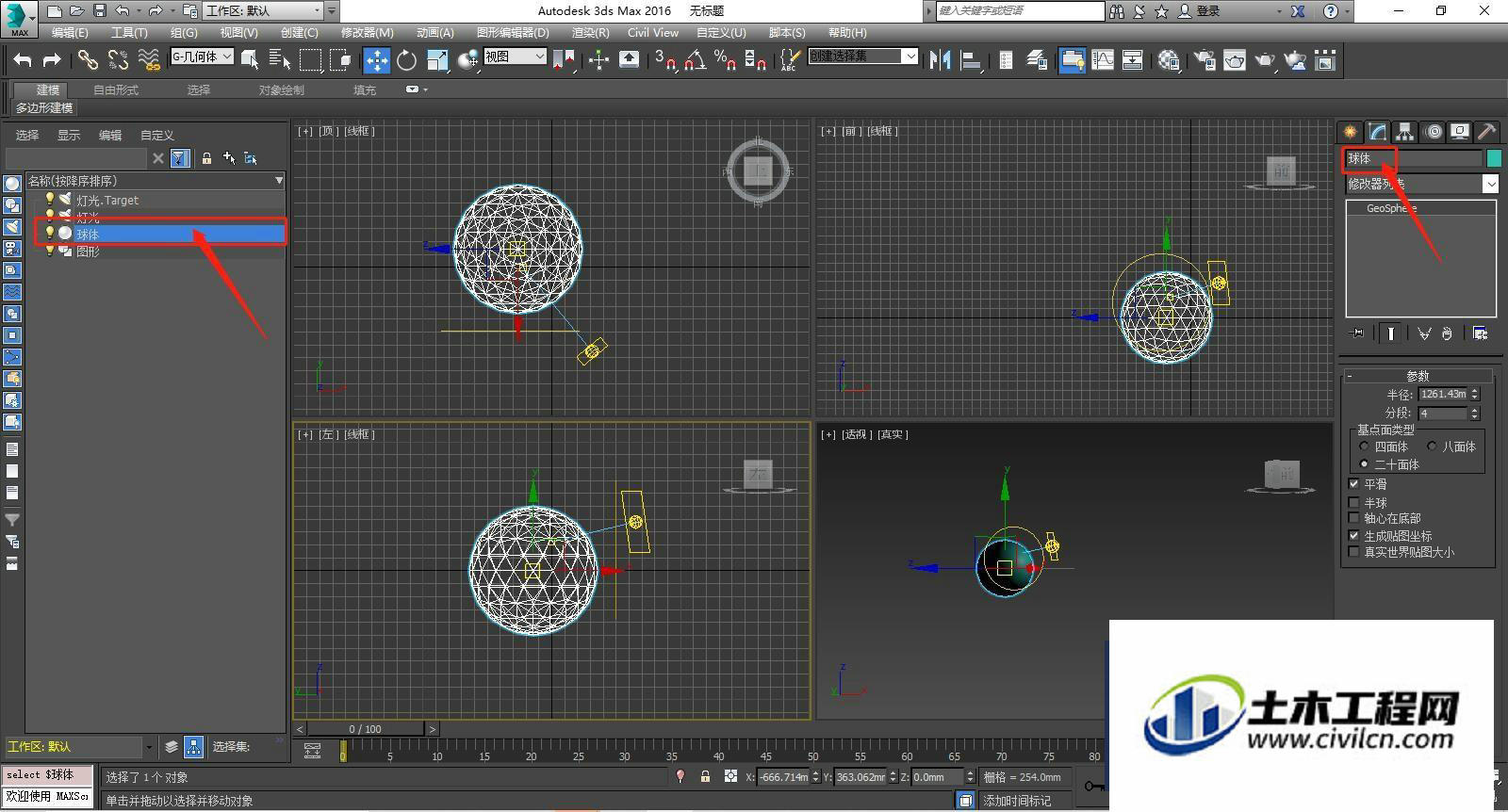The width and height of the screenshot is (1508, 812).
Task: Open the G-几何体 selection filter dropdown
Action: coord(202,57)
